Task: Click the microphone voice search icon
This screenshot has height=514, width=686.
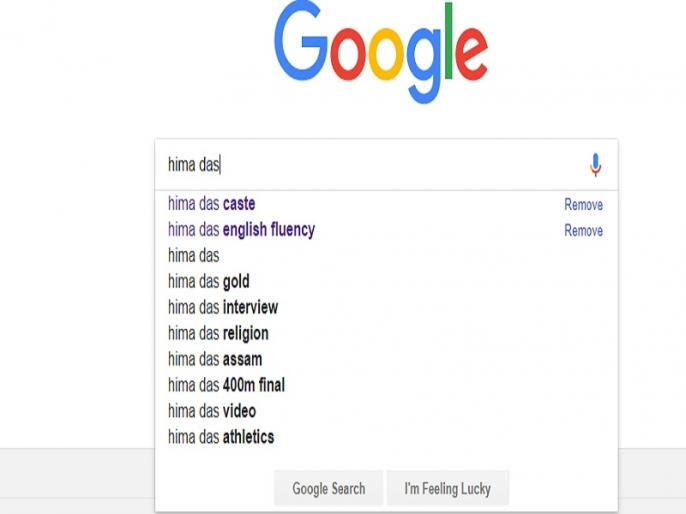Action: [x=595, y=165]
